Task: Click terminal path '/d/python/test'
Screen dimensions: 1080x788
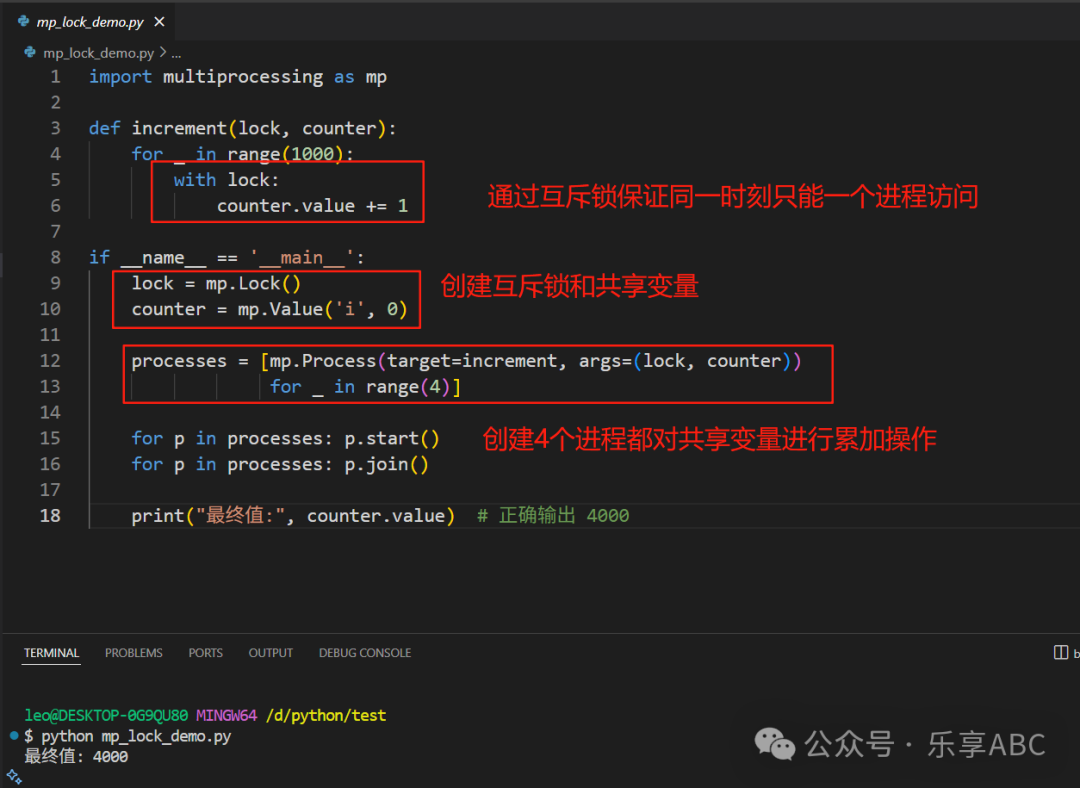Action: coord(326,716)
